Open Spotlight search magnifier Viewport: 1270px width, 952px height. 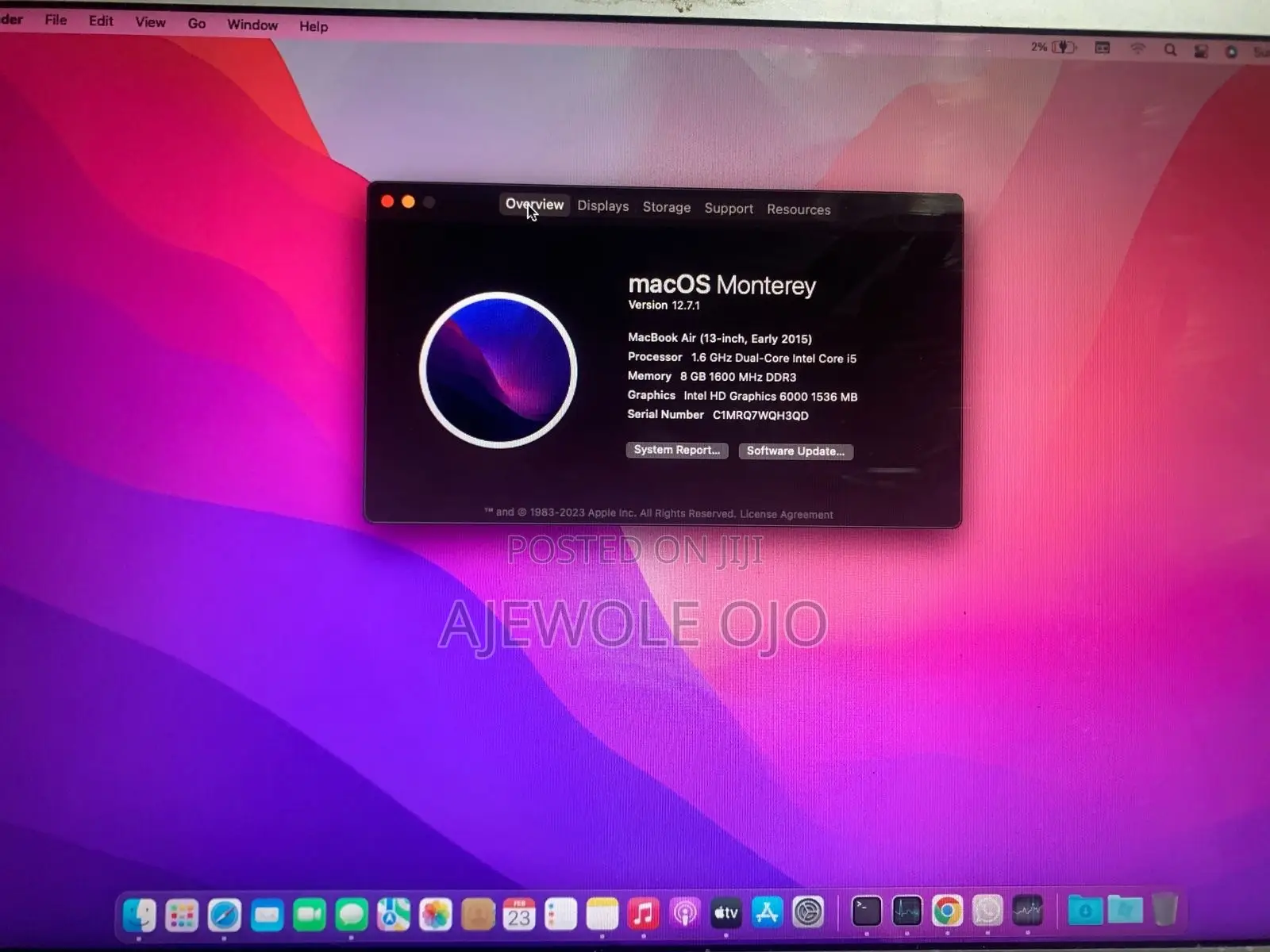pyautogui.click(x=1170, y=49)
